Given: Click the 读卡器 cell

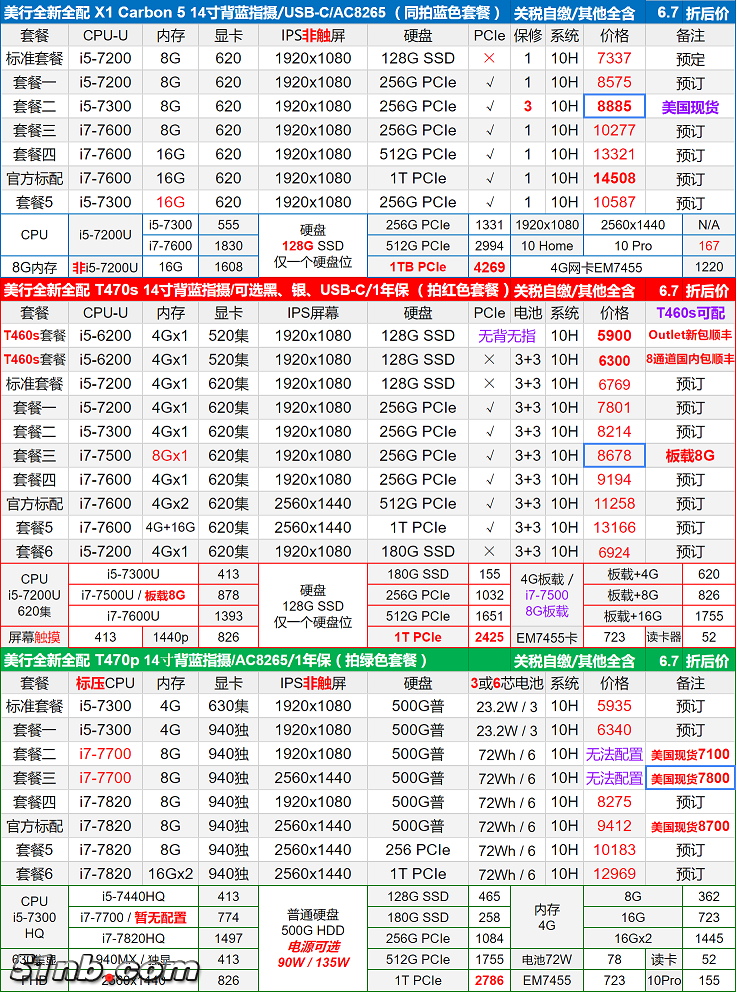Looking at the screenshot, I should click(x=664, y=637).
